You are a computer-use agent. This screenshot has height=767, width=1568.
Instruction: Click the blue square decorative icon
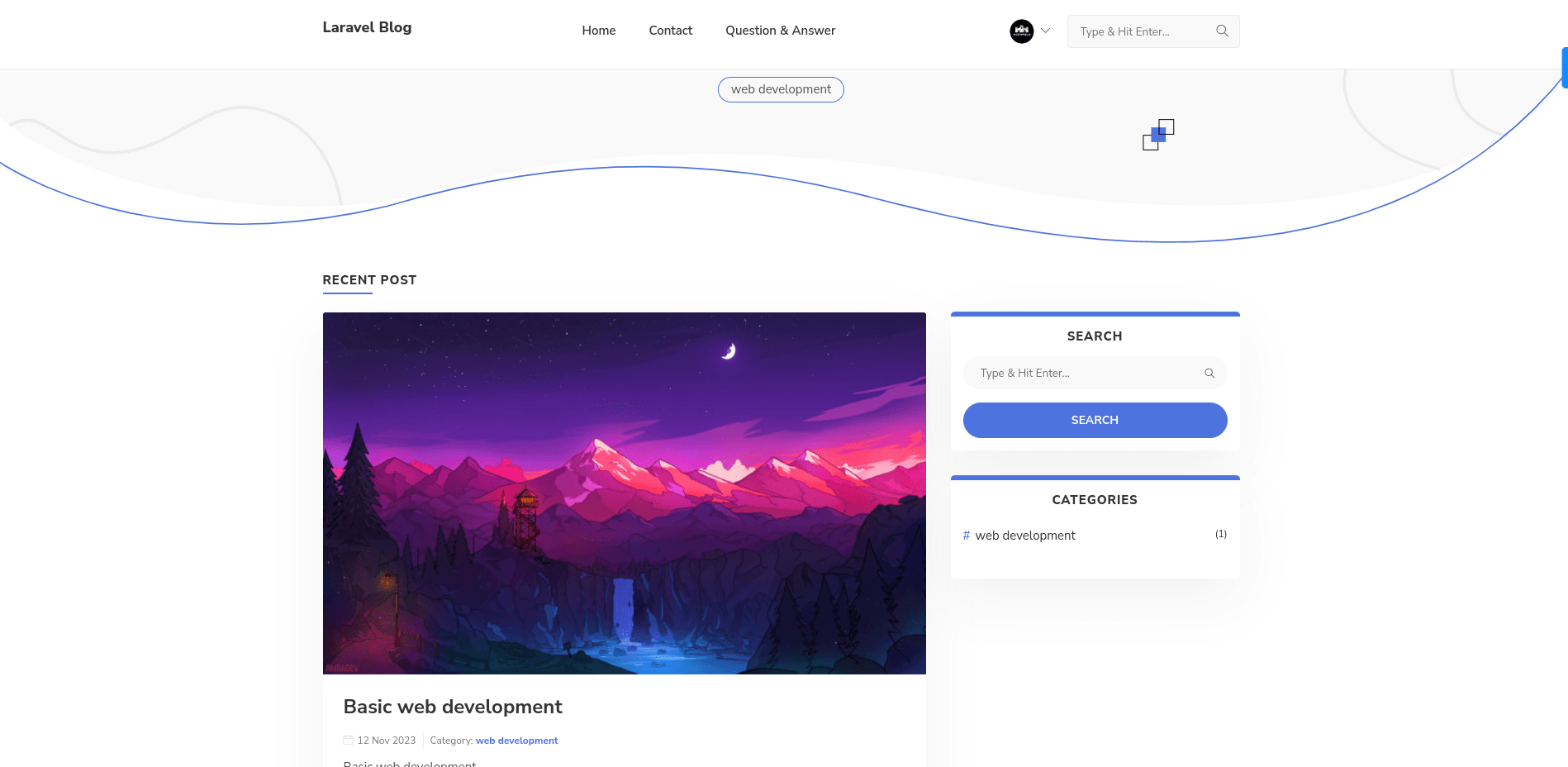click(1157, 134)
